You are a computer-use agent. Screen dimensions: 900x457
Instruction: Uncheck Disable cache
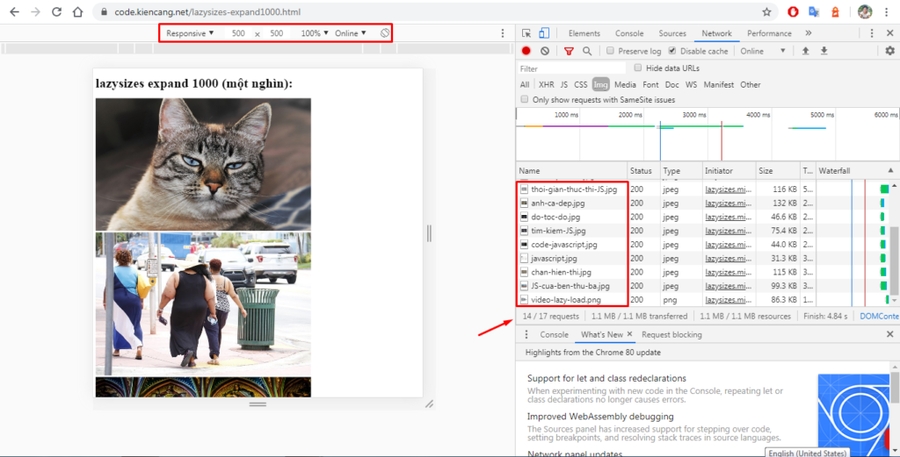(672, 51)
